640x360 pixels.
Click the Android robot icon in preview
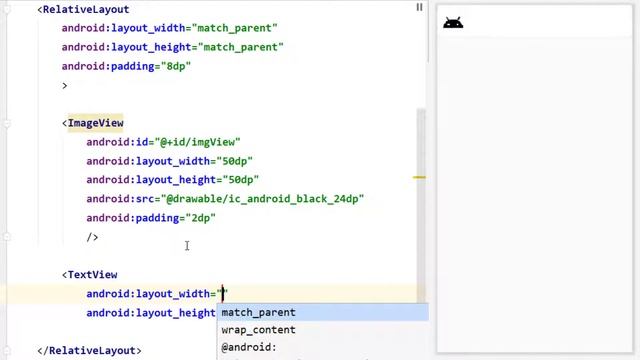(x=453, y=22)
